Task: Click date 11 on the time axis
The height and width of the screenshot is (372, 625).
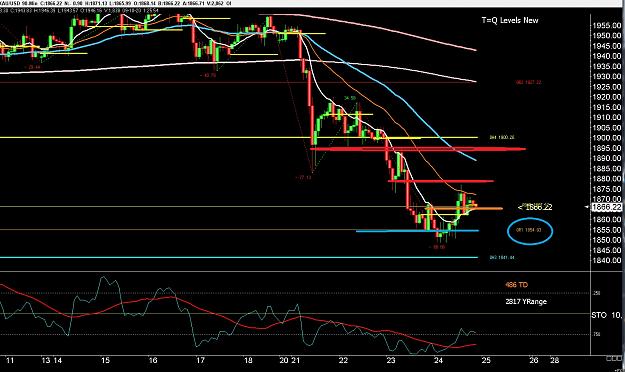Action: coord(10,360)
